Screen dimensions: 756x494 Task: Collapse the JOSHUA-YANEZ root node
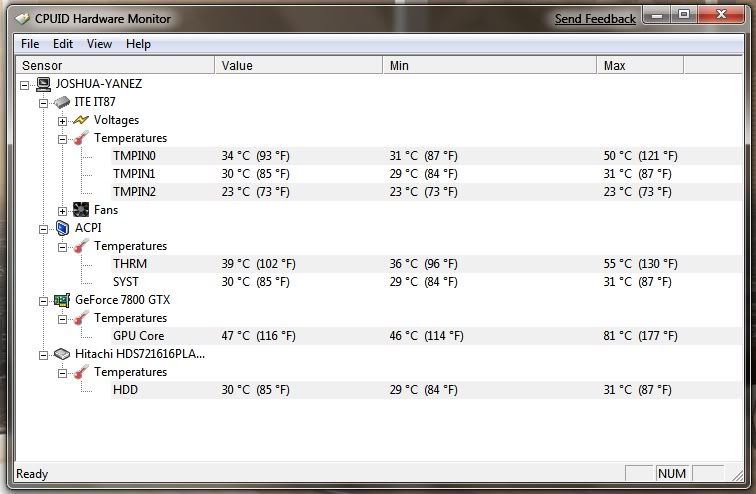[24, 85]
